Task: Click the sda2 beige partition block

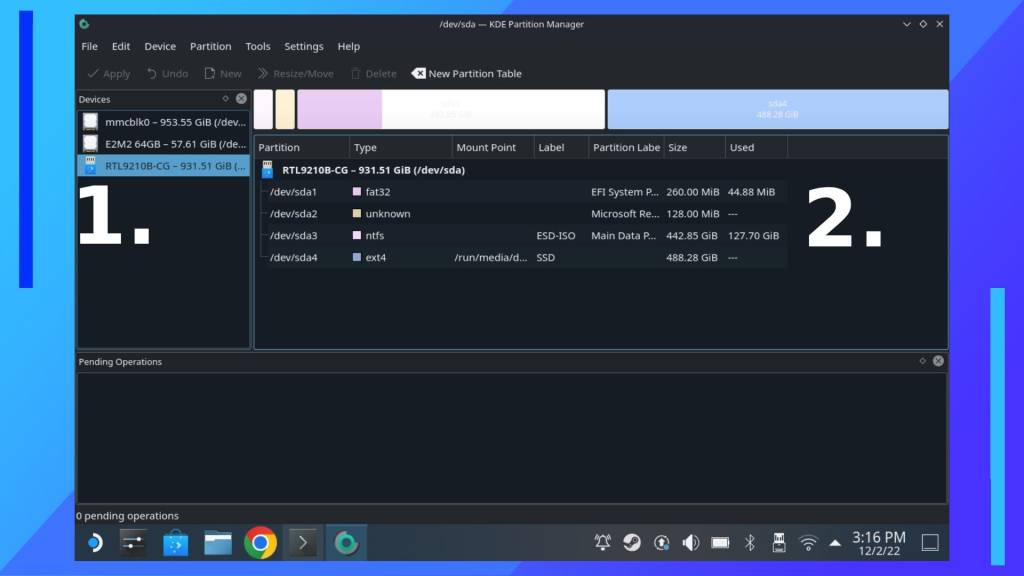Action: pos(285,109)
